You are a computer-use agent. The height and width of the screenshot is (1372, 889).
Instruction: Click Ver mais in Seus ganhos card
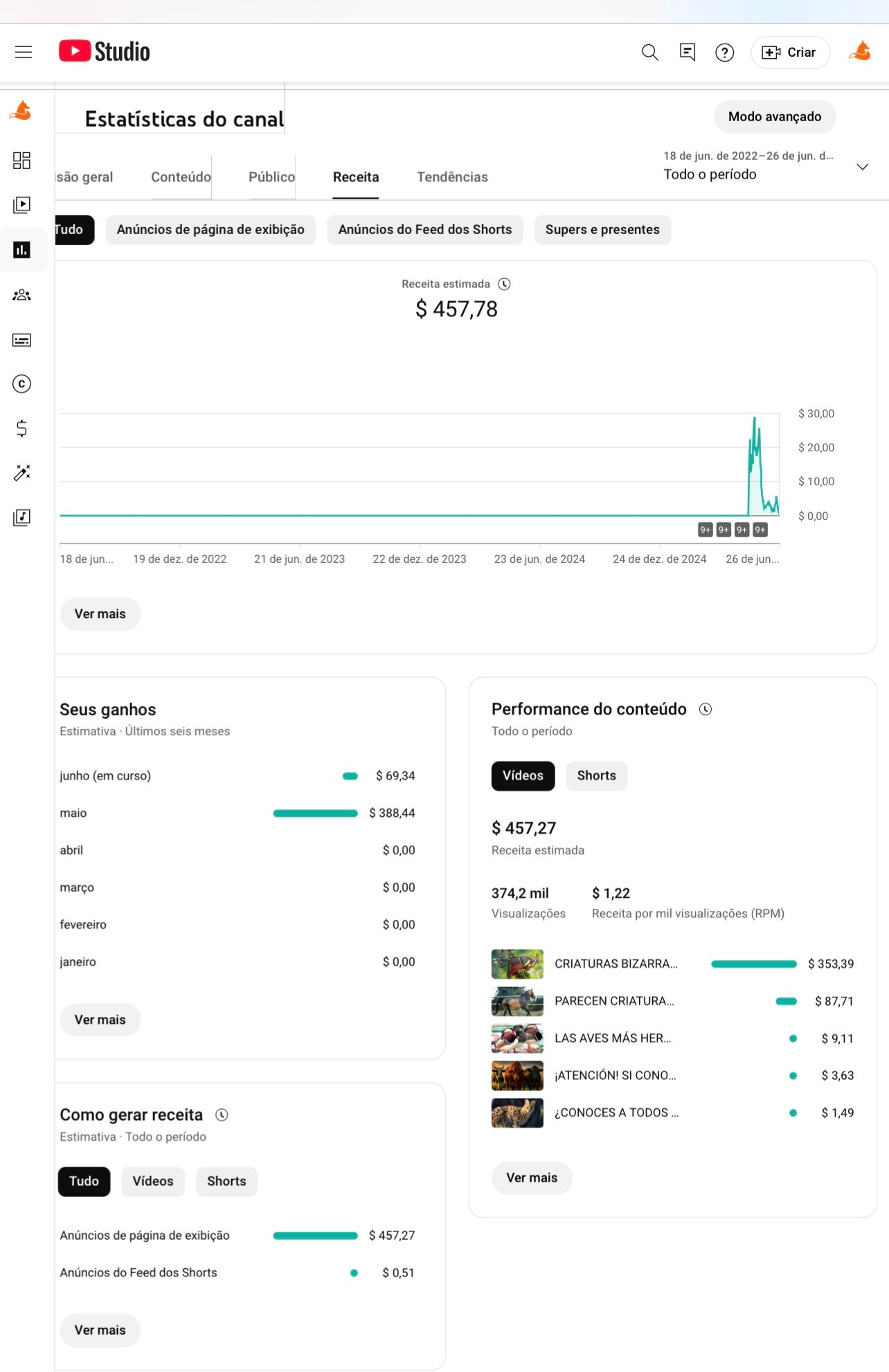click(100, 1020)
